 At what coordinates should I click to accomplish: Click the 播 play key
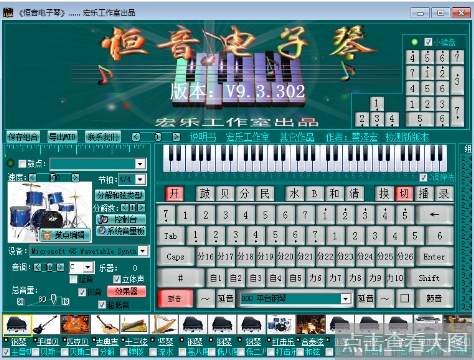click(424, 193)
